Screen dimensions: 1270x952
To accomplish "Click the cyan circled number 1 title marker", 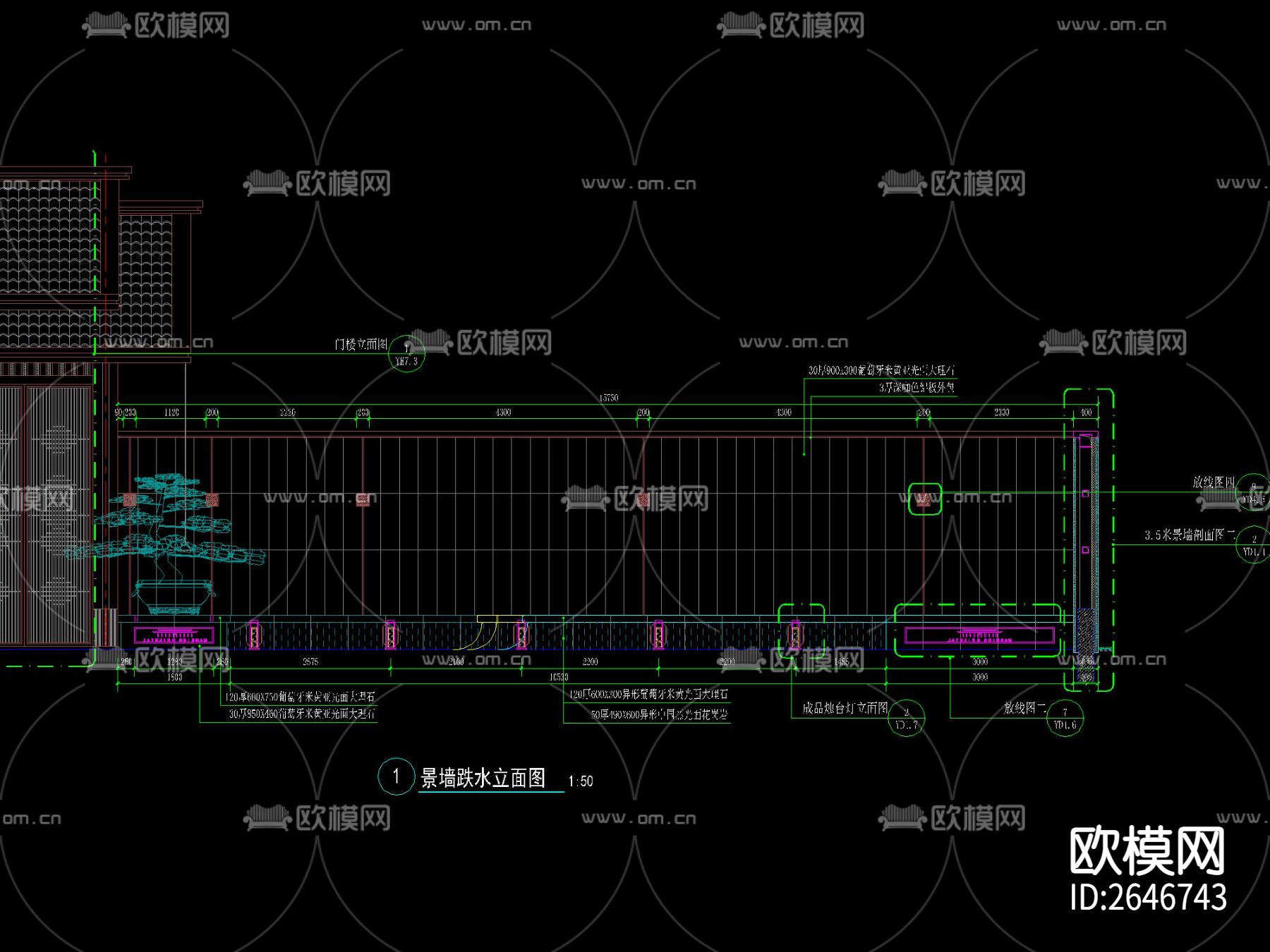I will click(396, 777).
